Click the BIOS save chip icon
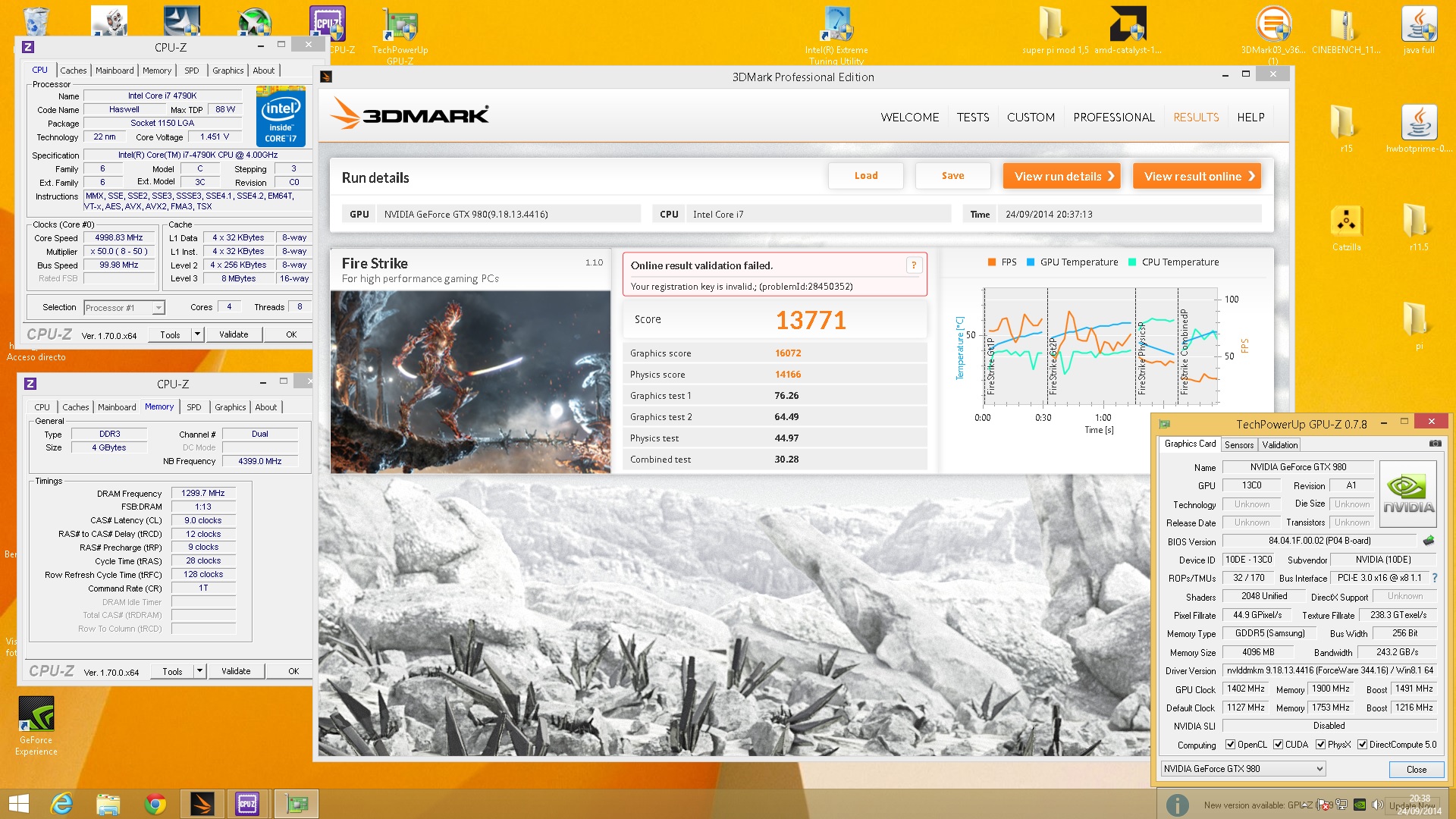Viewport: 1456px width, 819px height. [1429, 541]
